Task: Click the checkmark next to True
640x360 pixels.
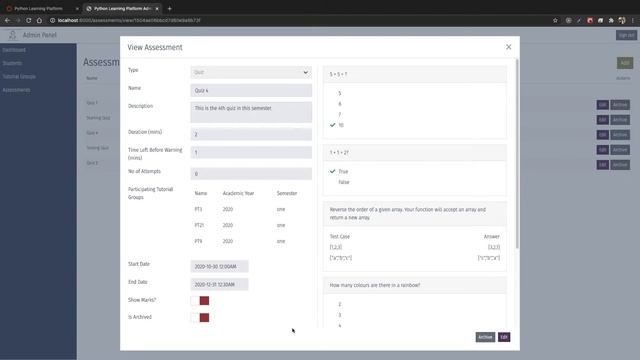Action: tap(332, 171)
